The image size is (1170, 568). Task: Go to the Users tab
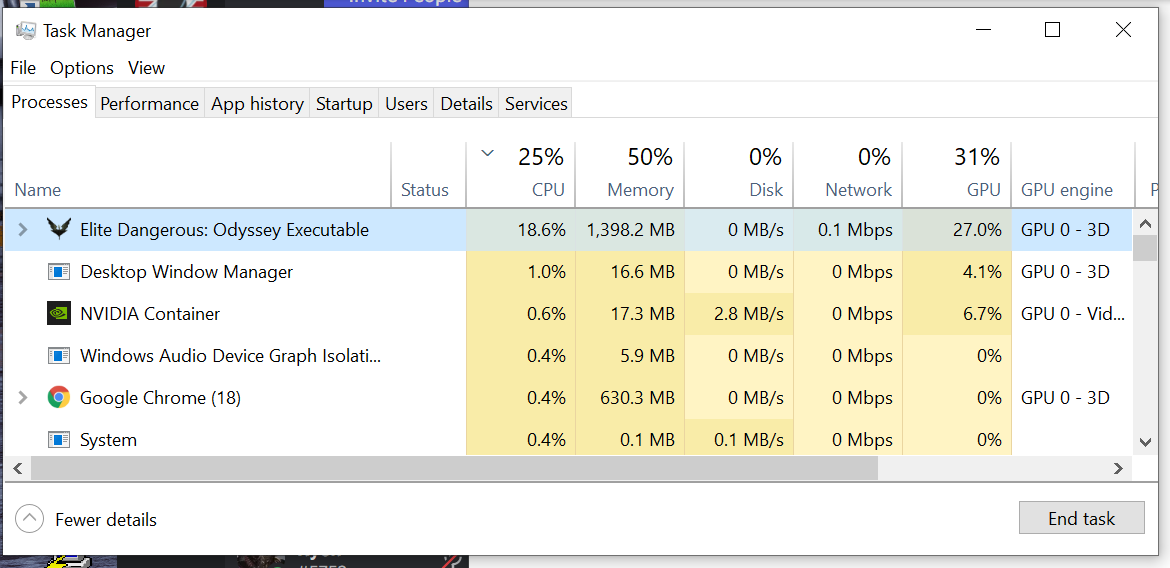point(406,104)
